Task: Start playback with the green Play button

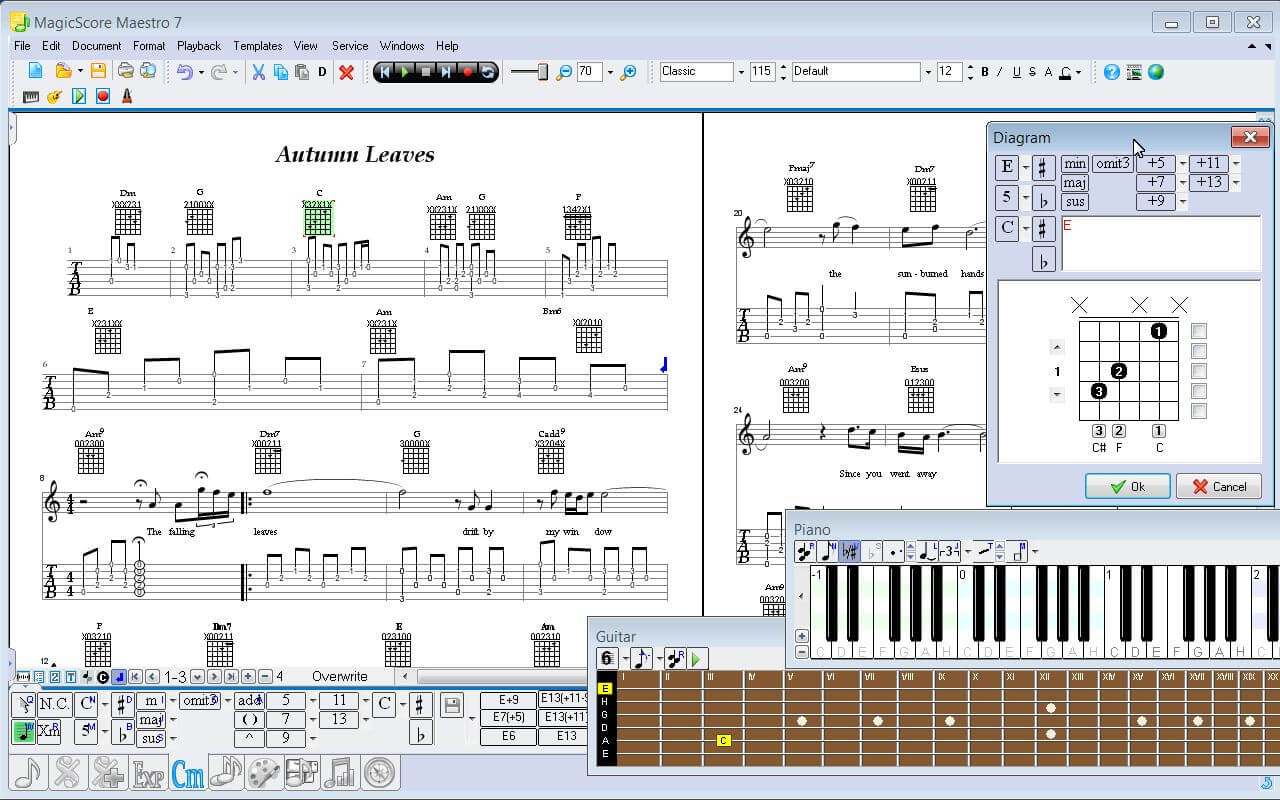Action: pos(405,72)
